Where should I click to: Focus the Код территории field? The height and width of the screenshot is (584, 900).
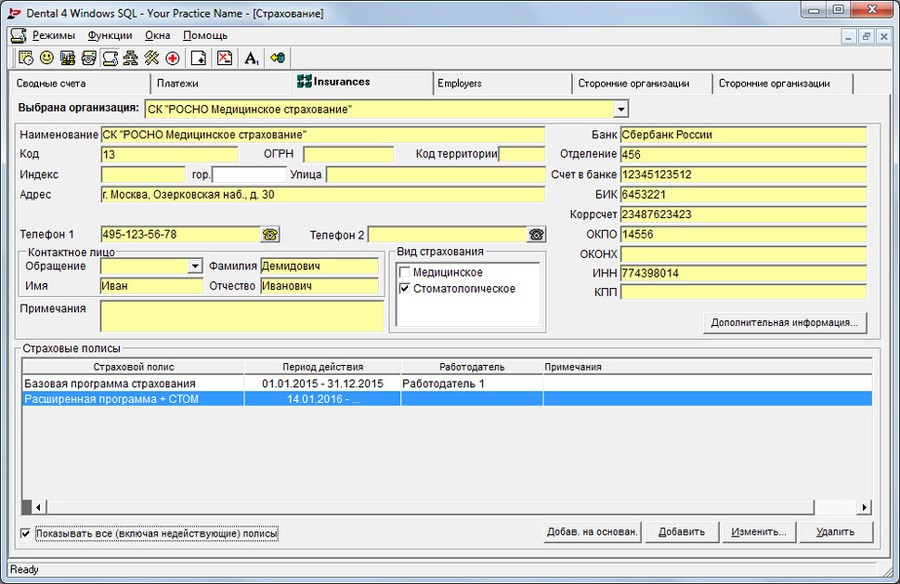click(522, 154)
